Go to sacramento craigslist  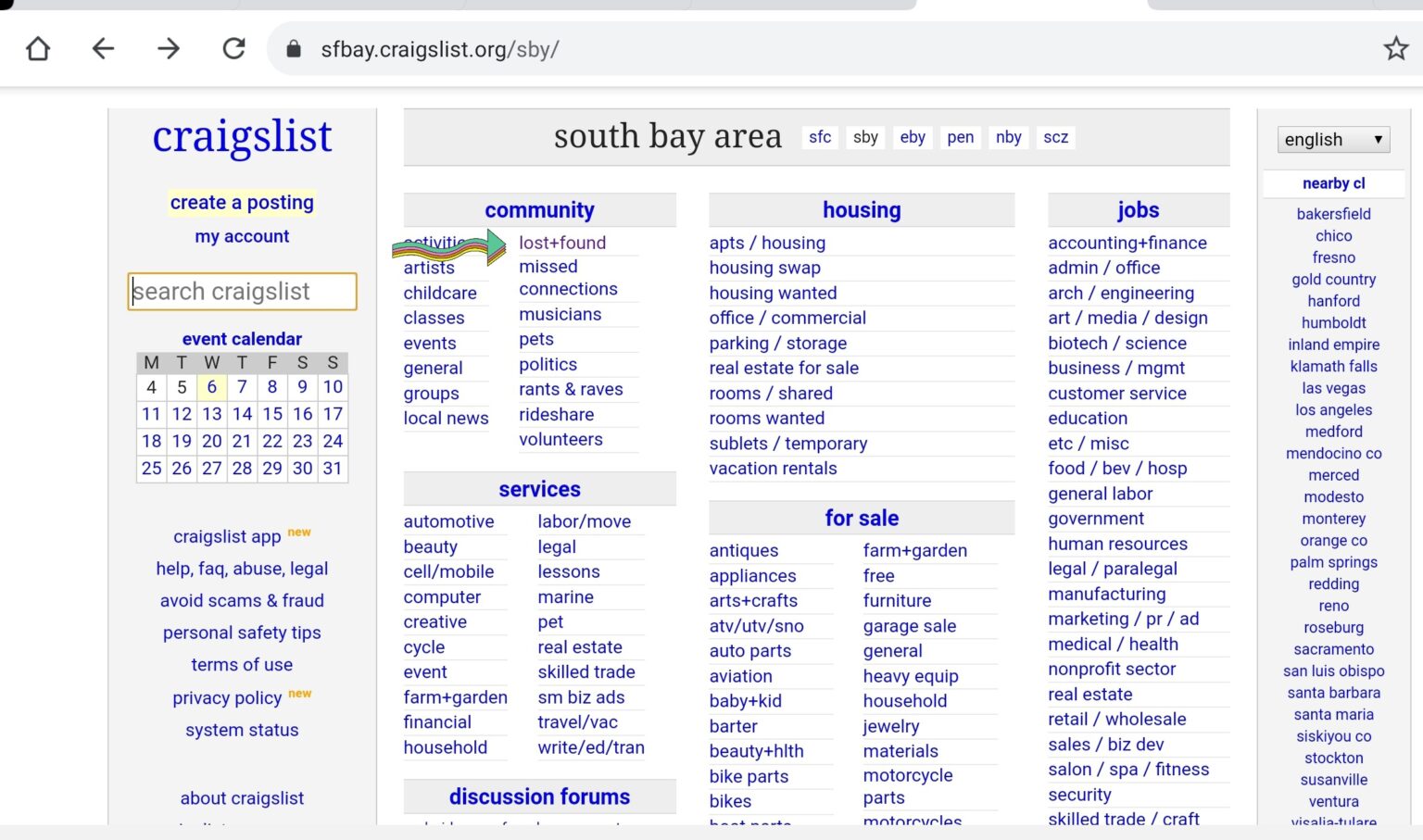[1334, 649]
